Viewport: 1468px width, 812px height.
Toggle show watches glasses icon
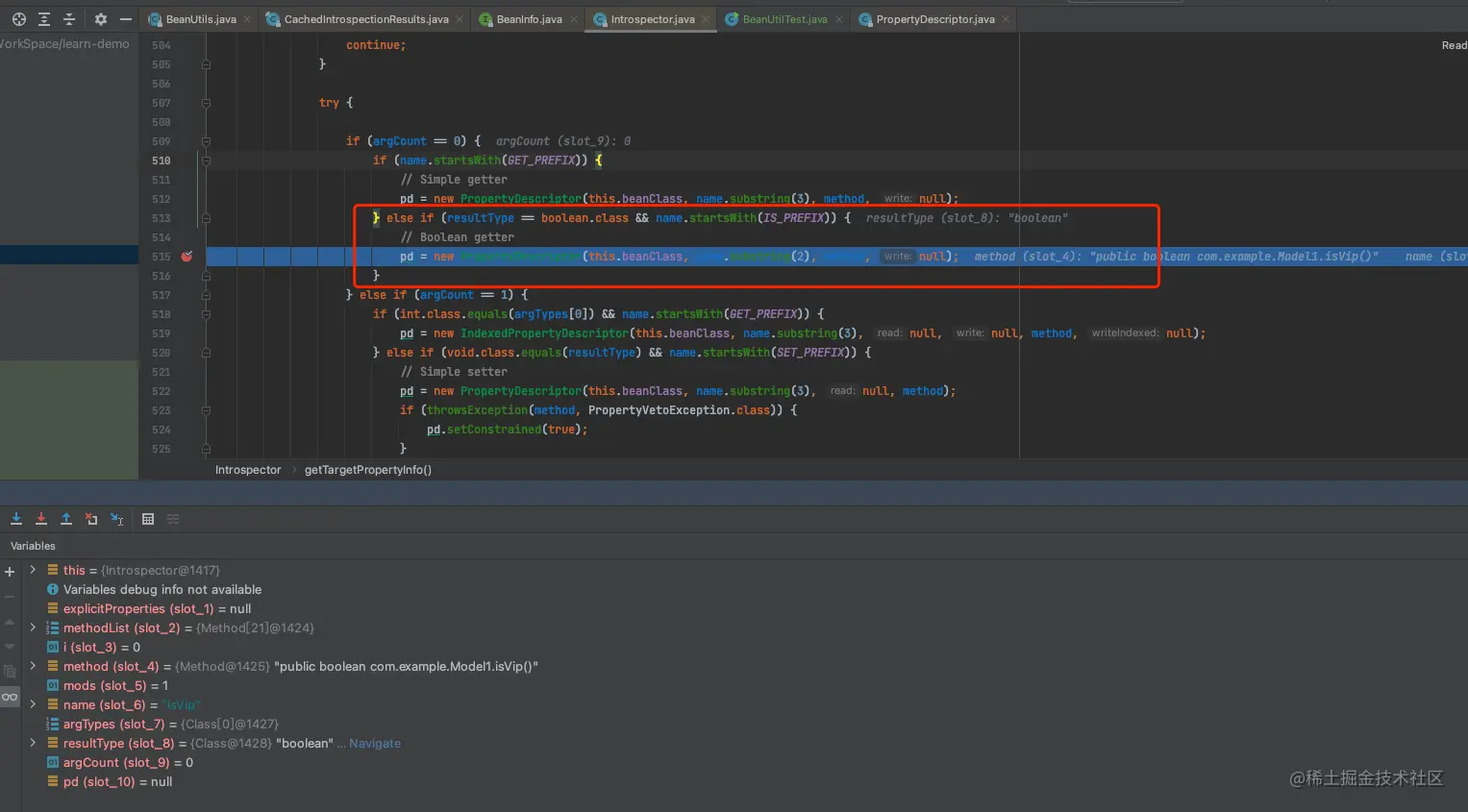pos(10,697)
